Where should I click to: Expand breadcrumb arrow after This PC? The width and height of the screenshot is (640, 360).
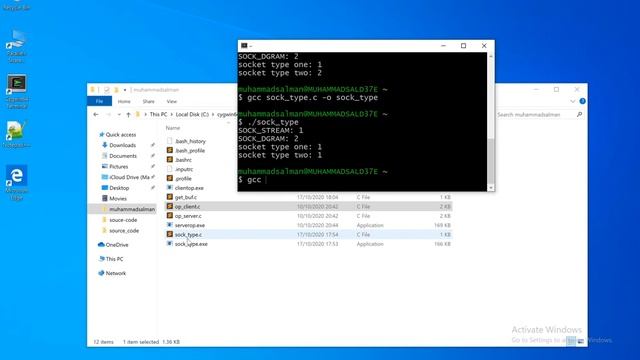[x=171, y=115]
